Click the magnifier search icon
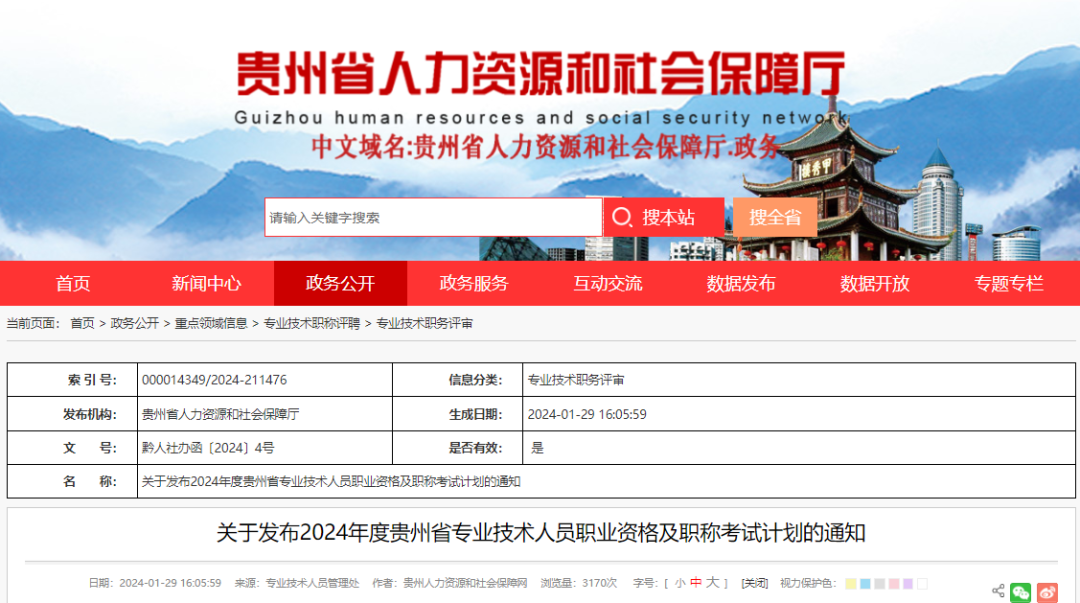Viewport: 1080px width, 603px height. pos(624,216)
